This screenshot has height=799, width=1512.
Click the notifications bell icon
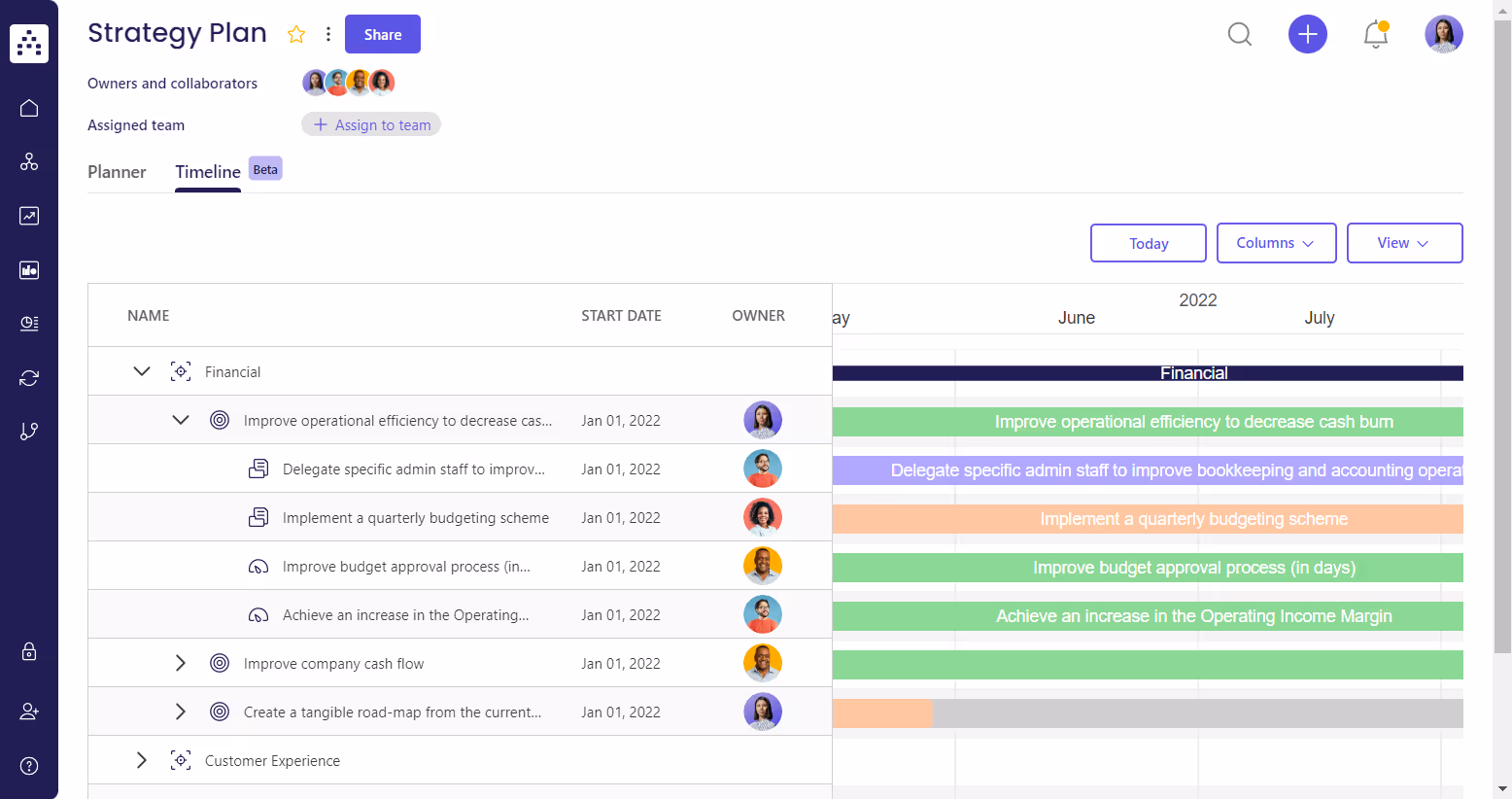[1375, 34]
